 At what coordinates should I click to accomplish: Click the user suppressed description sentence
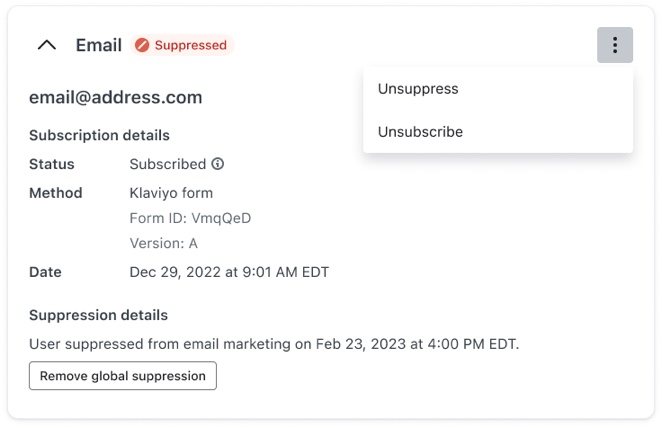(274, 344)
